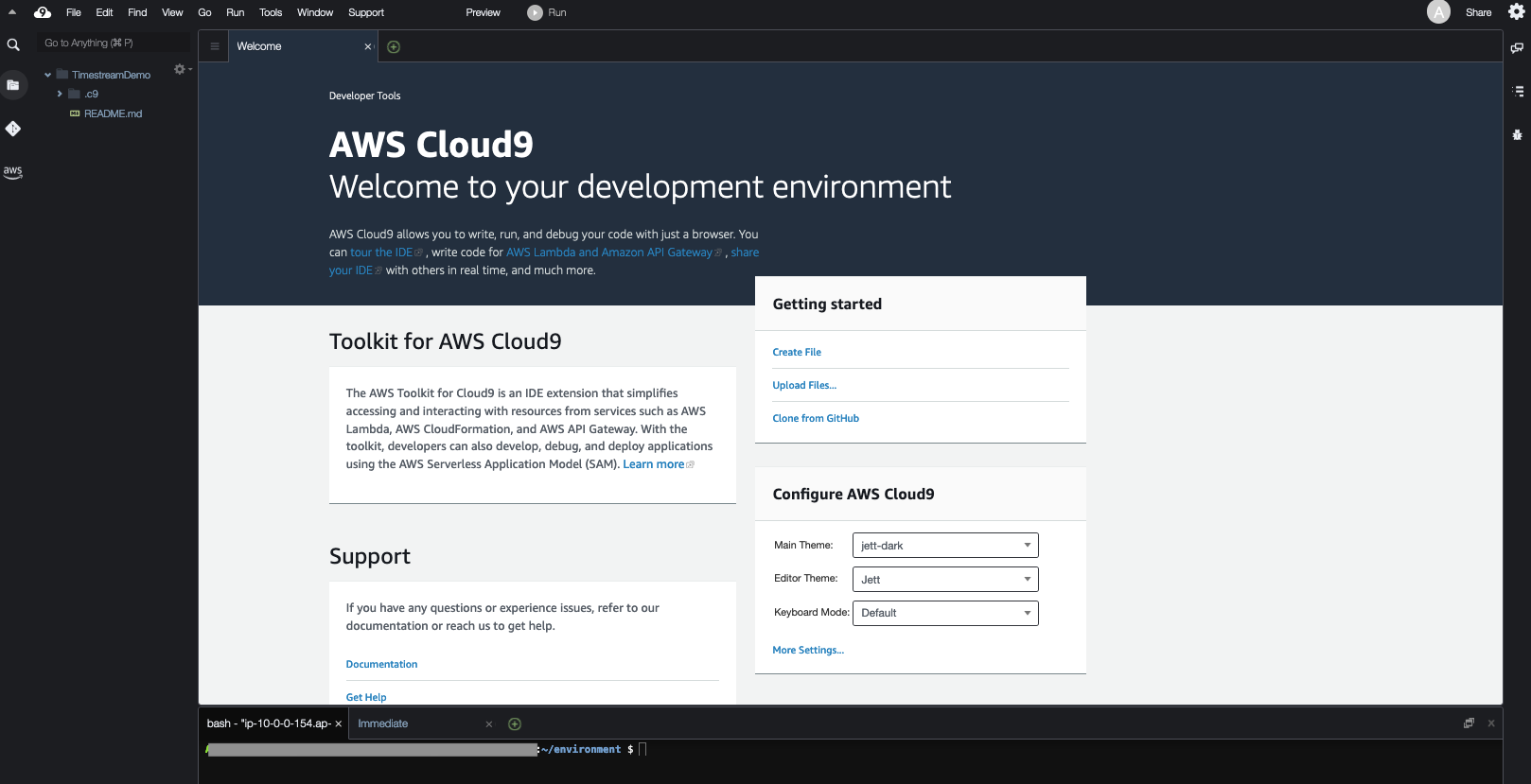Open the Outline panel icon on right
This screenshot has height=784, width=1531.
[1518, 92]
